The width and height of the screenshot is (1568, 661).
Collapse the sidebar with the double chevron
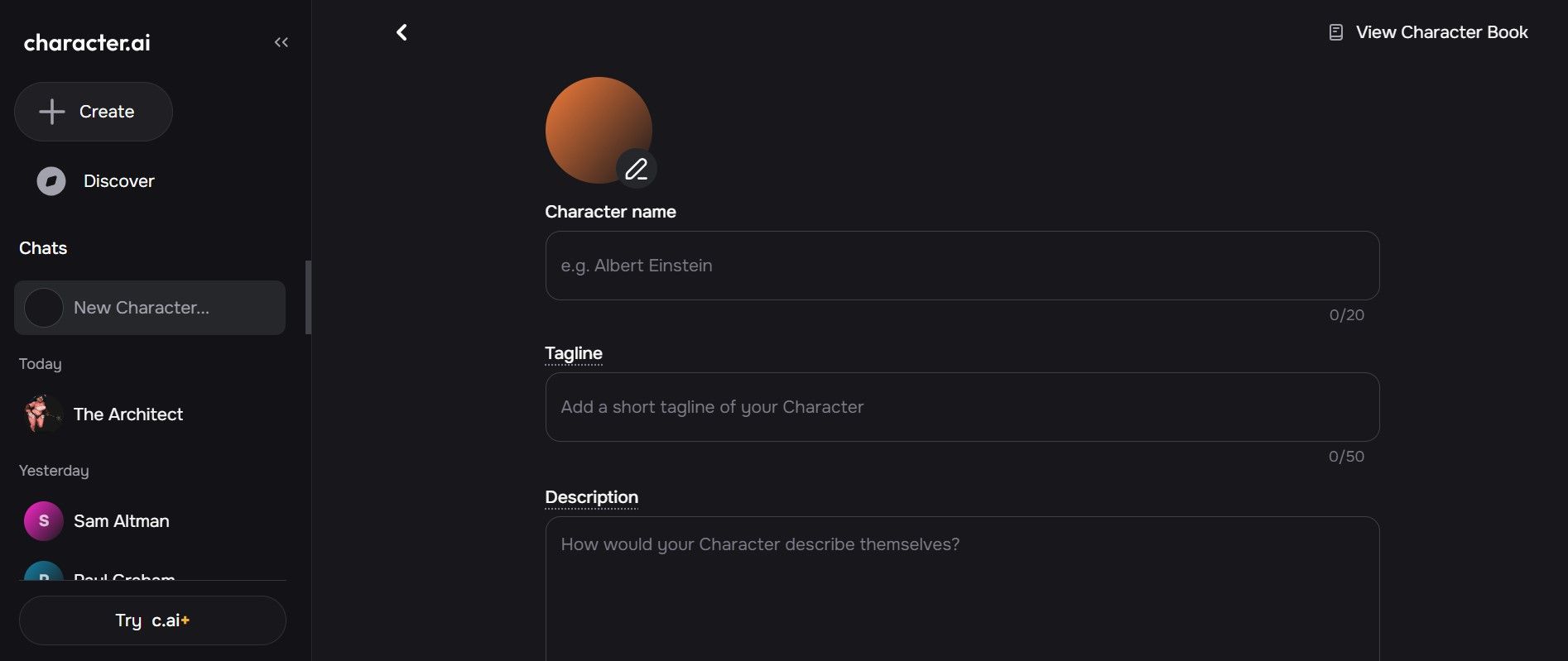click(x=281, y=41)
